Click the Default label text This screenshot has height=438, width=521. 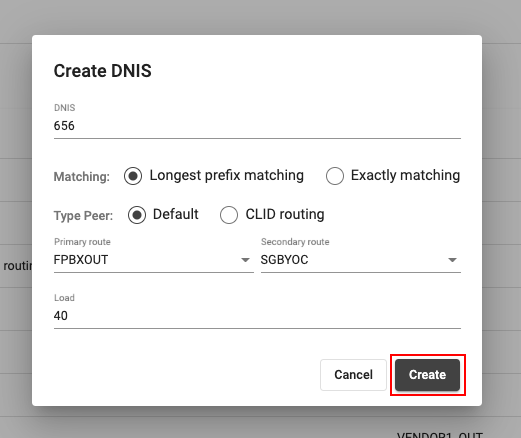click(x=176, y=214)
